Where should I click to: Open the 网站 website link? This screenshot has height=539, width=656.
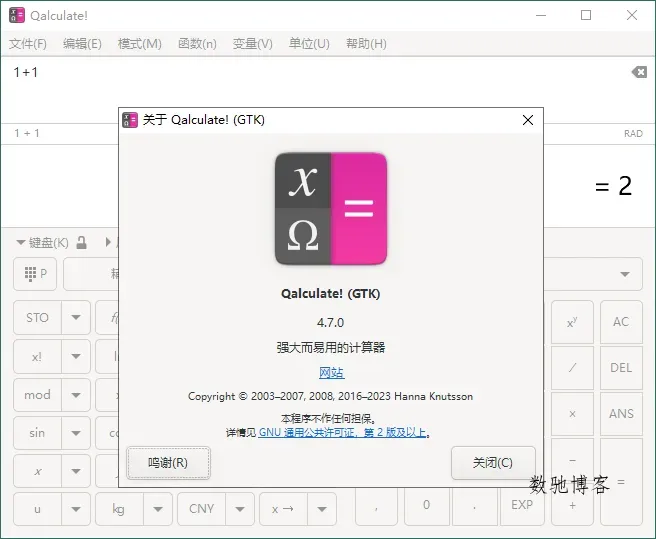331,372
